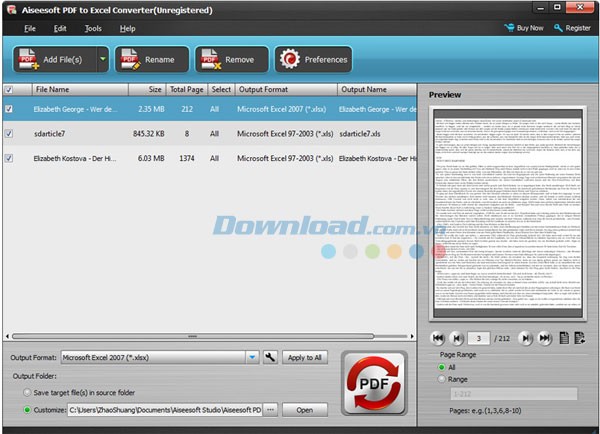Go to last page in preview
The height and width of the screenshot is (434, 600).
[545, 338]
